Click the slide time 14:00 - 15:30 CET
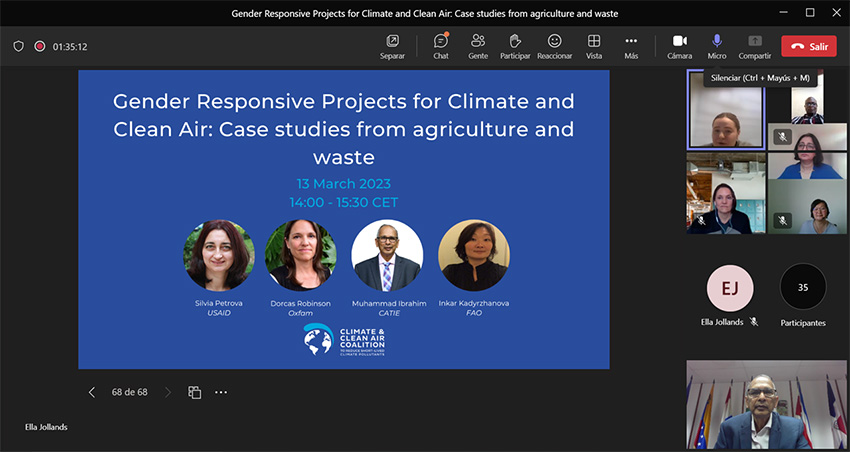The image size is (850, 452). click(344, 203)
